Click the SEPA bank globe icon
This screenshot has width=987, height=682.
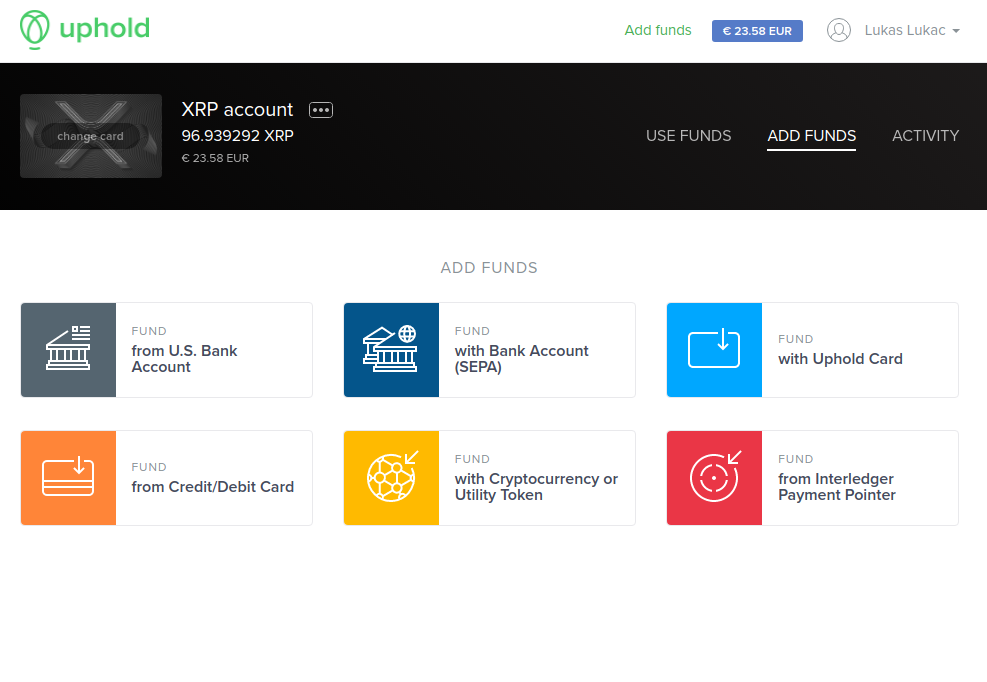click(x=391, y=350)
